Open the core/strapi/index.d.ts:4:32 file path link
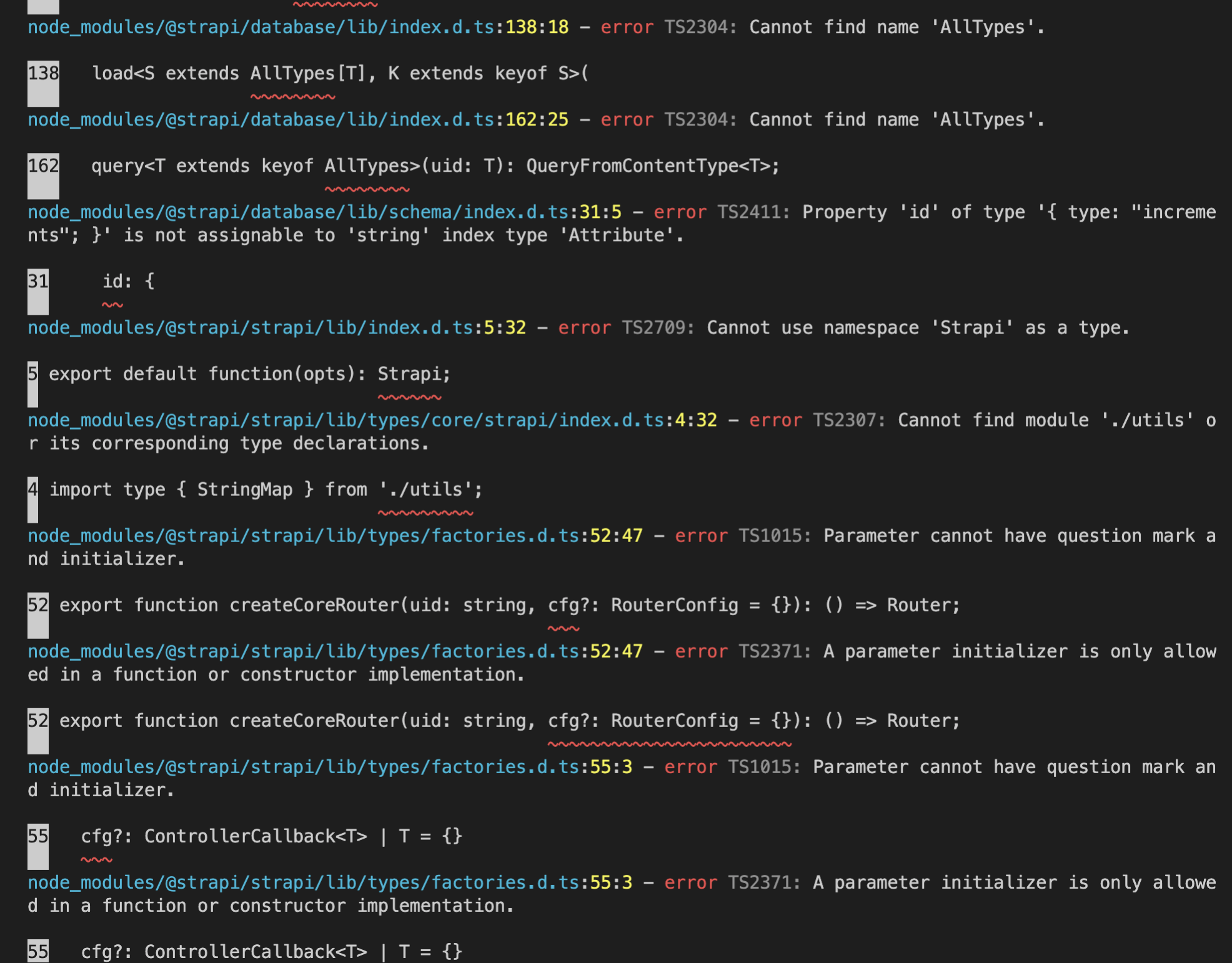 tap(372, 420)
